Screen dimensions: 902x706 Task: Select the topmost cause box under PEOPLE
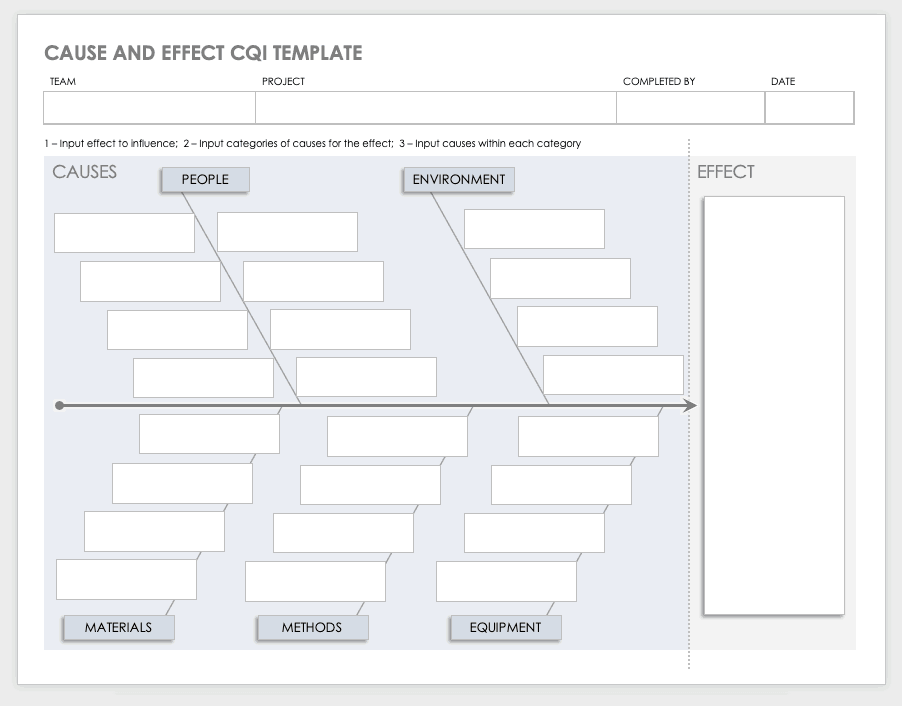124,232
